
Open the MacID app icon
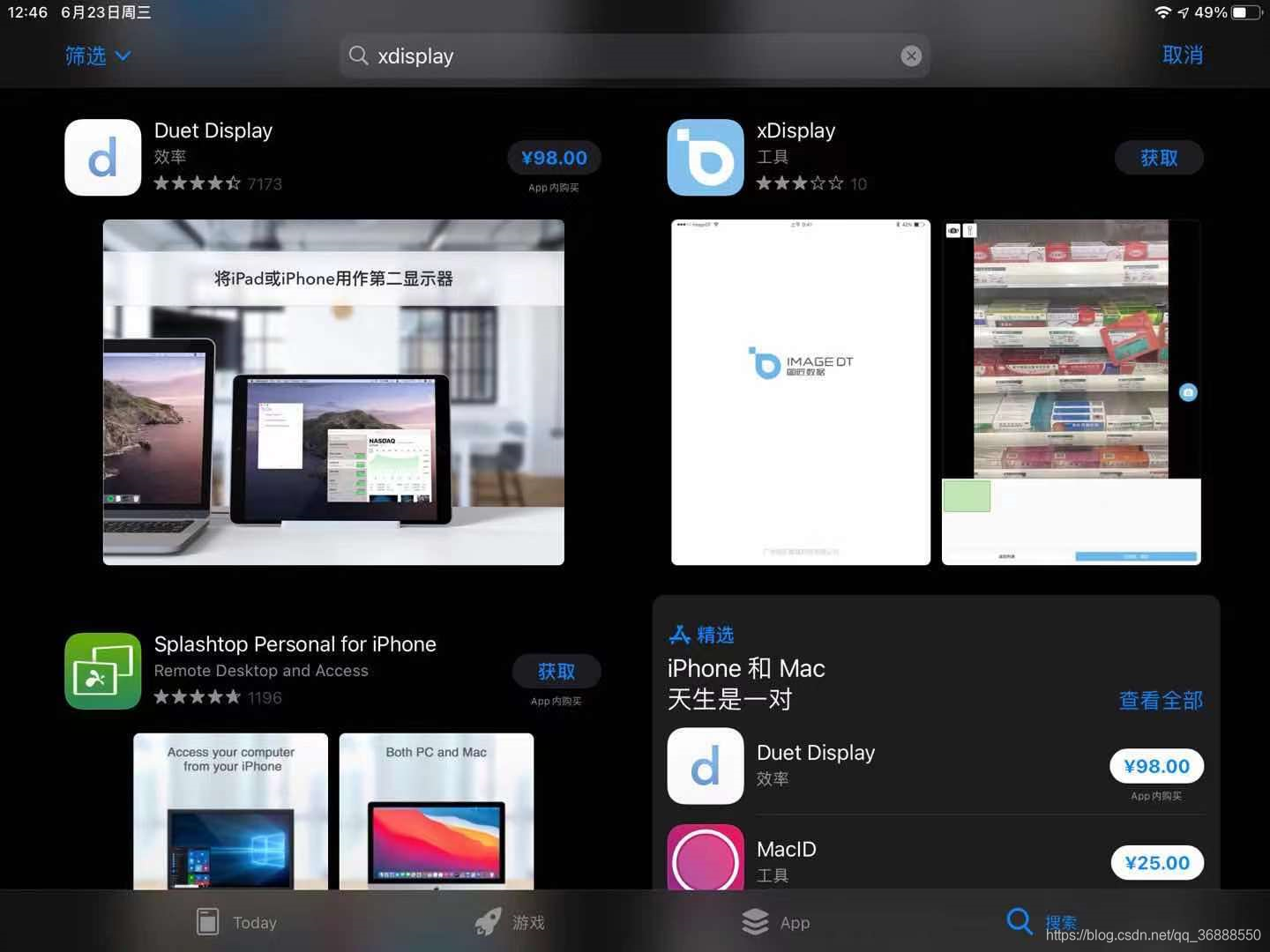point(706,858)
